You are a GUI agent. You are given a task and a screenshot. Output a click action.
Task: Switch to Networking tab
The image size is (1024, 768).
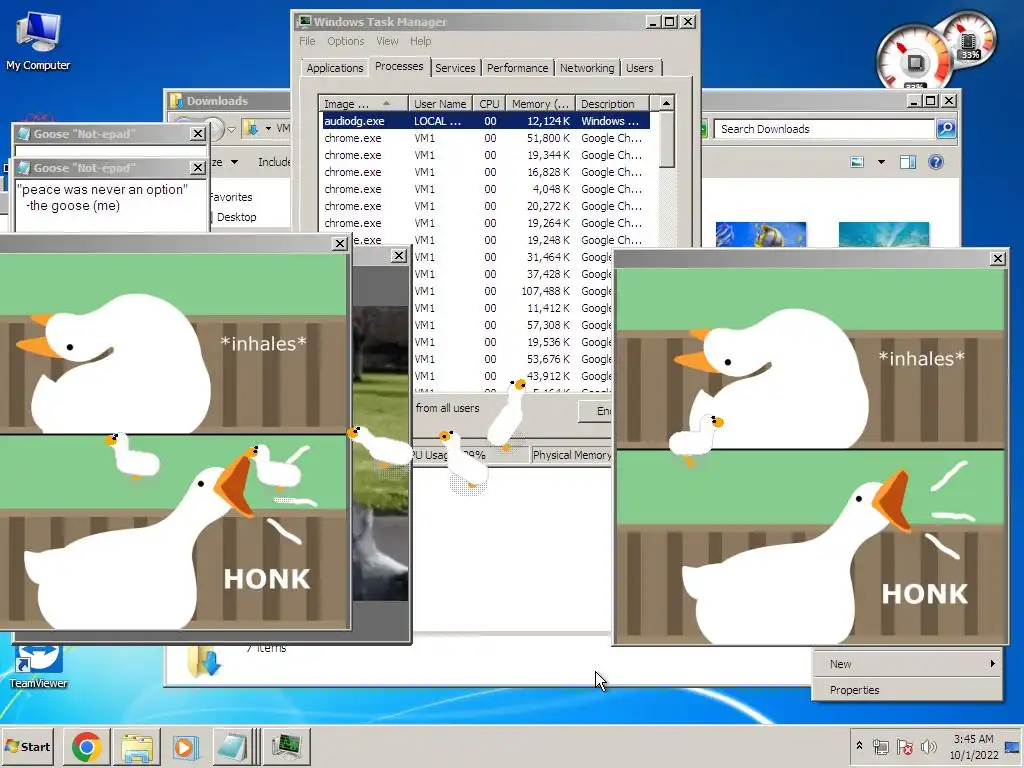(x=586, y=68)
